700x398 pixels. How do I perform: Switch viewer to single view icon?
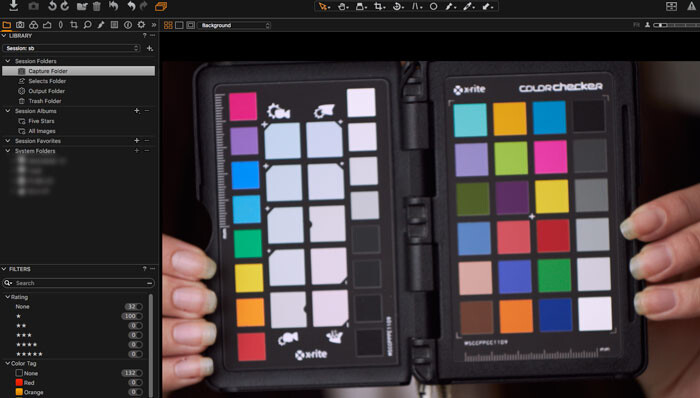coord(179,25)
